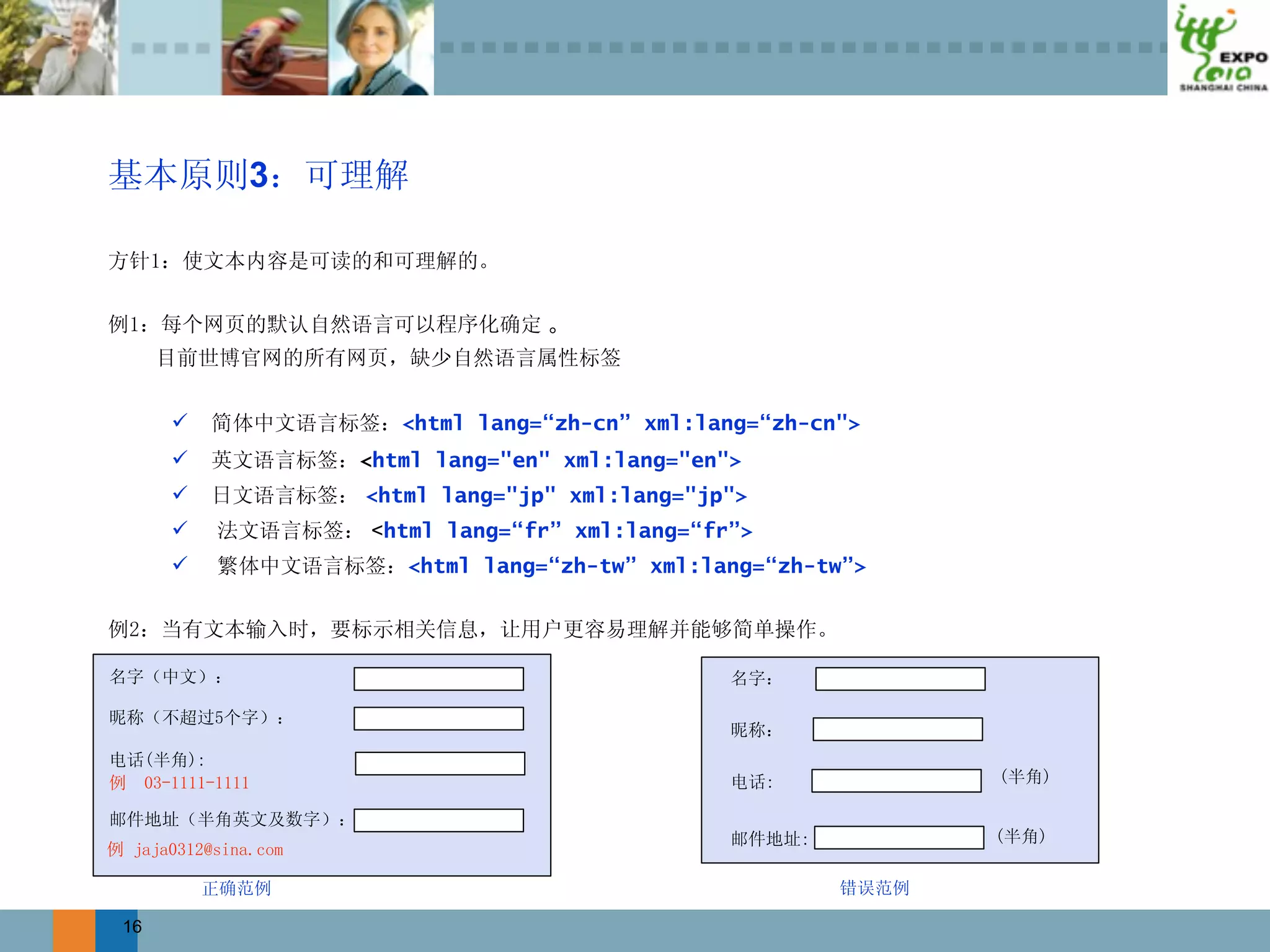This screenshot has width=1270, height=952.
Task: Click the 昵称 input field in wrong example
Action: pos(897,729)
